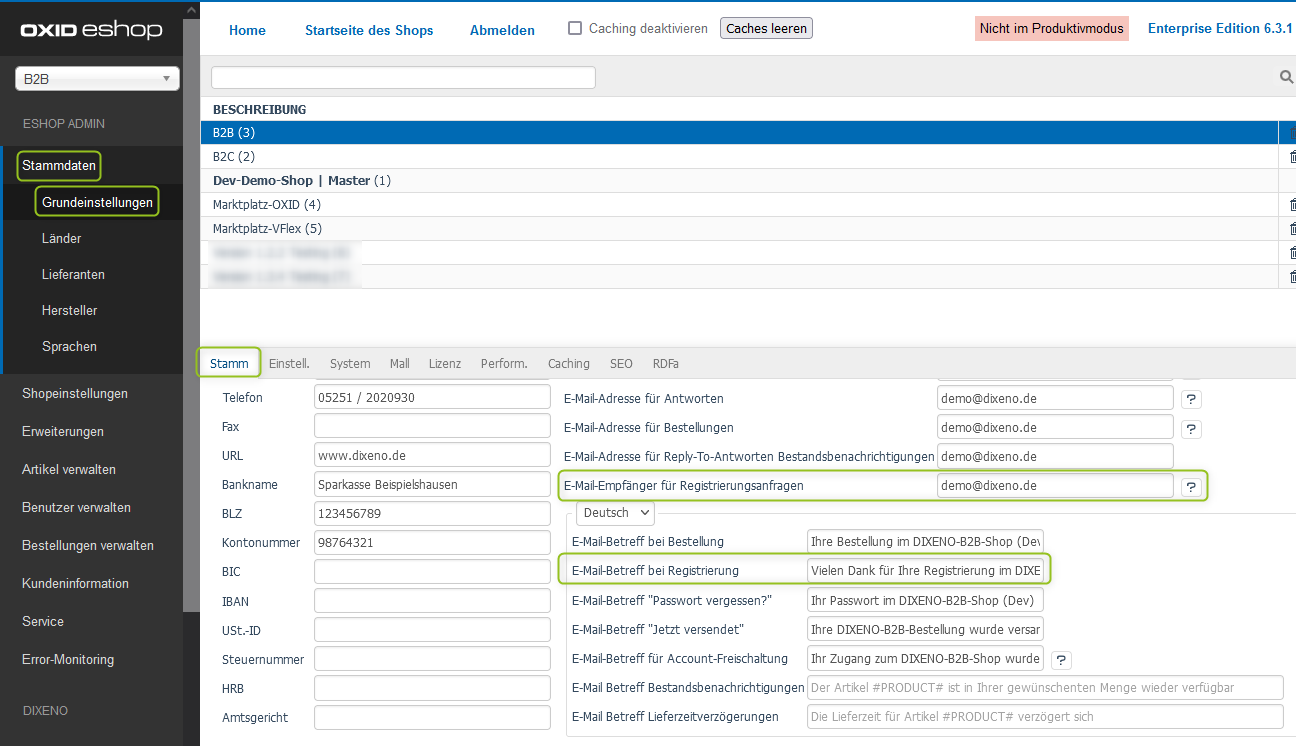Focus the shop list search field
1296x746 pixels.
coord(403,77)
